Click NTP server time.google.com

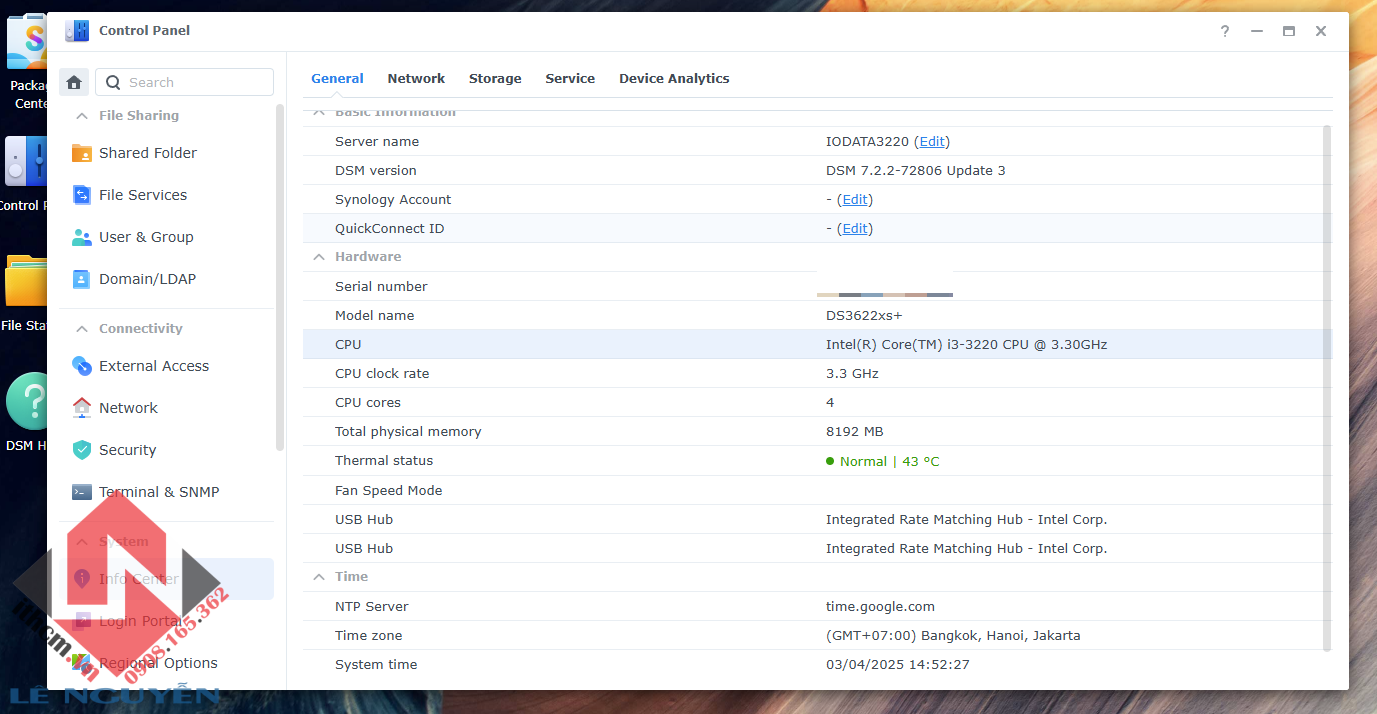coord(880,607)
